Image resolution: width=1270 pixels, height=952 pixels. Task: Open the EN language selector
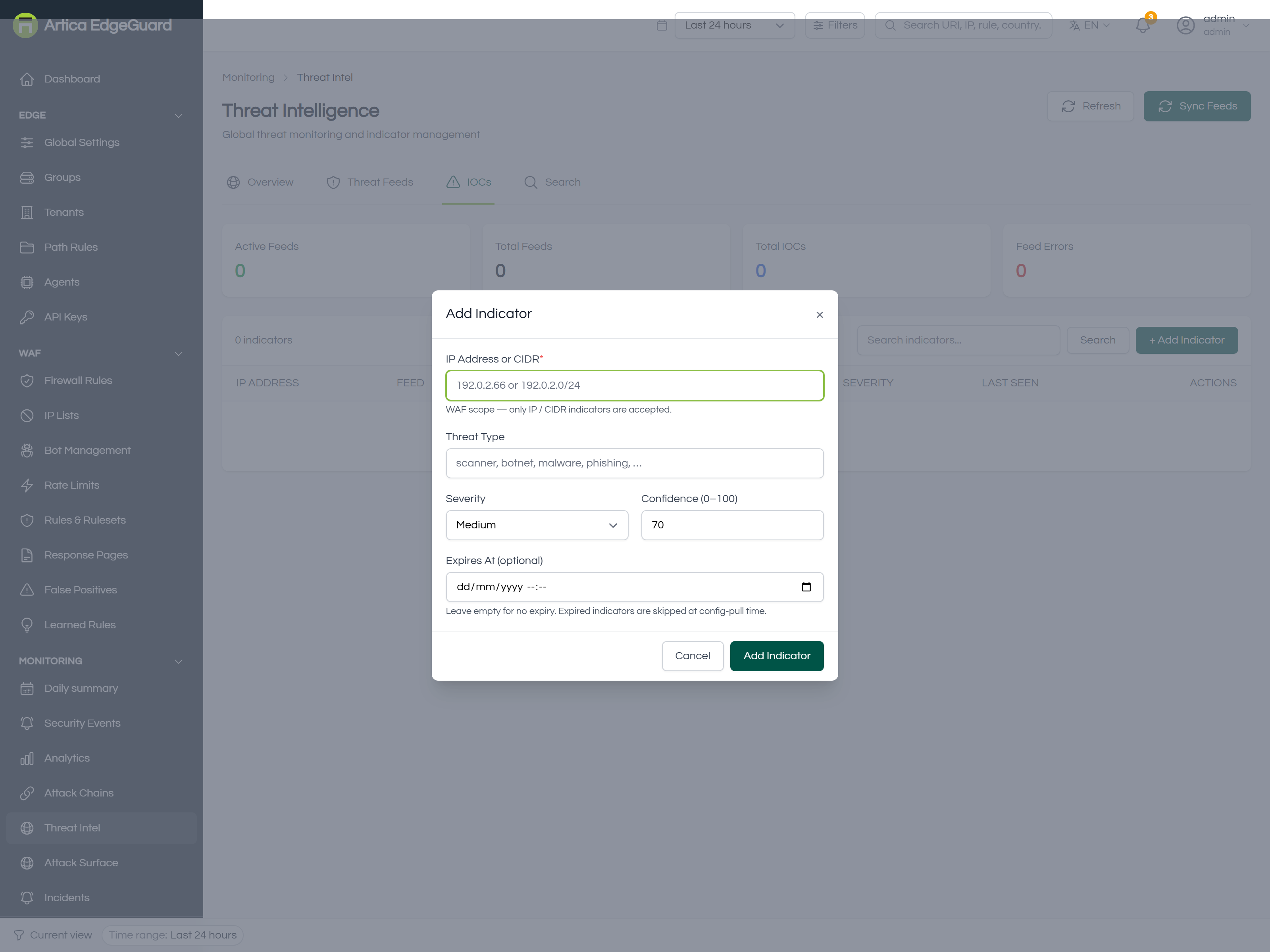click(x=1090, y=25)
